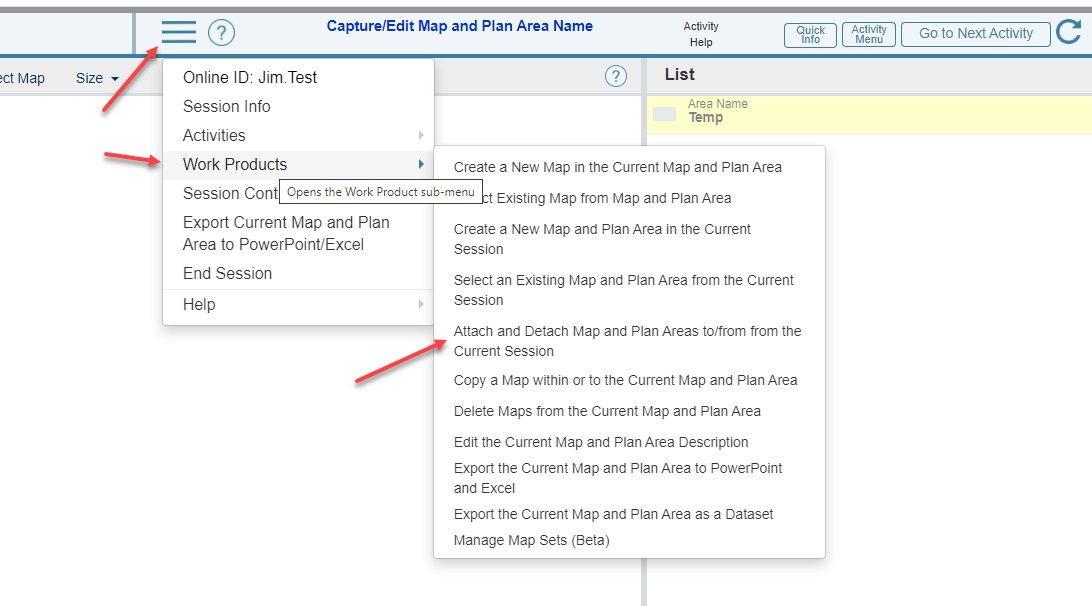
Task: Open the Activity Menu button
Action: [868, 34]
